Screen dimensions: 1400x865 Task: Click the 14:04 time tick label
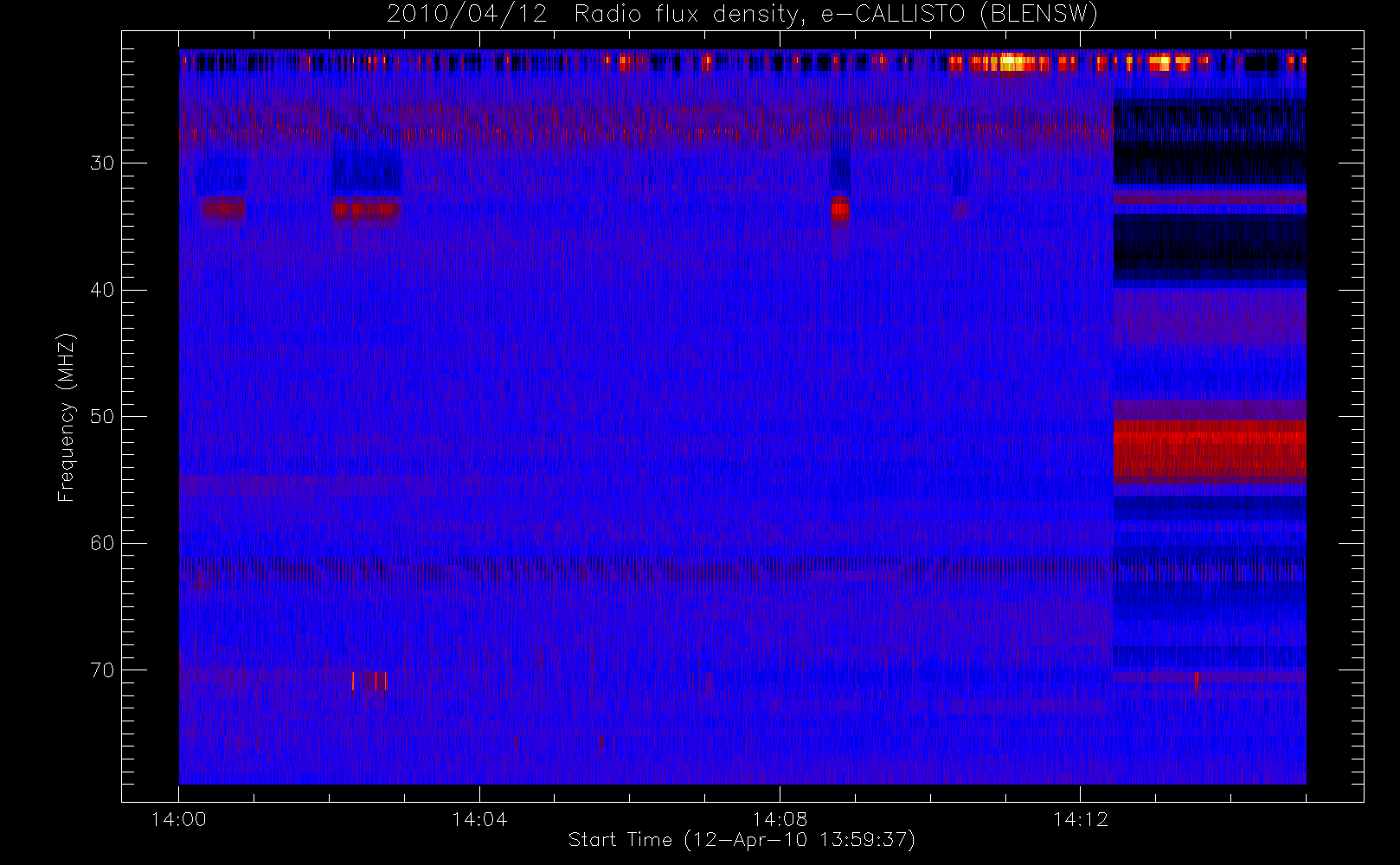[x=479, y=819]
